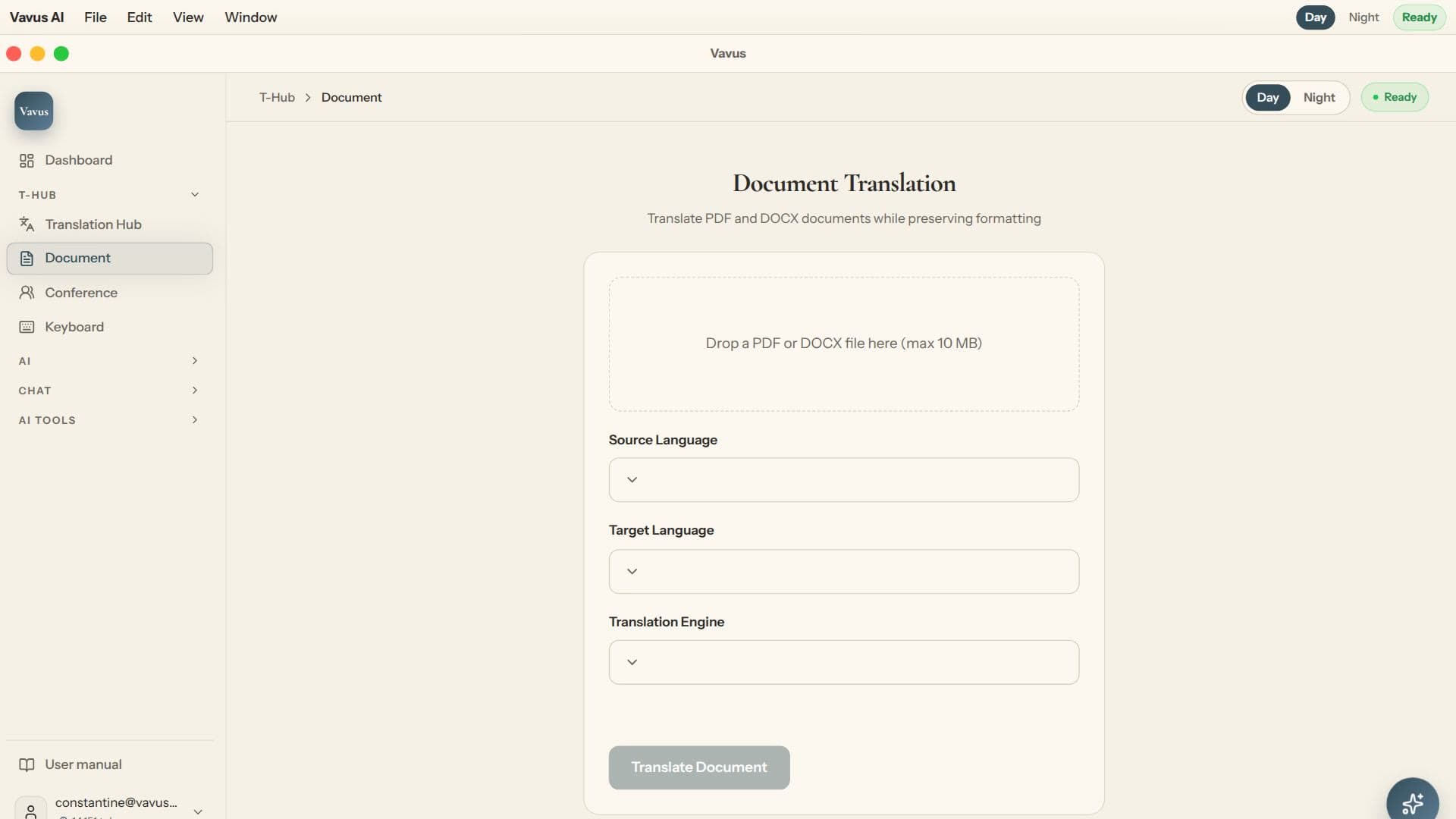Open Translation Hub page

point(109,224)
